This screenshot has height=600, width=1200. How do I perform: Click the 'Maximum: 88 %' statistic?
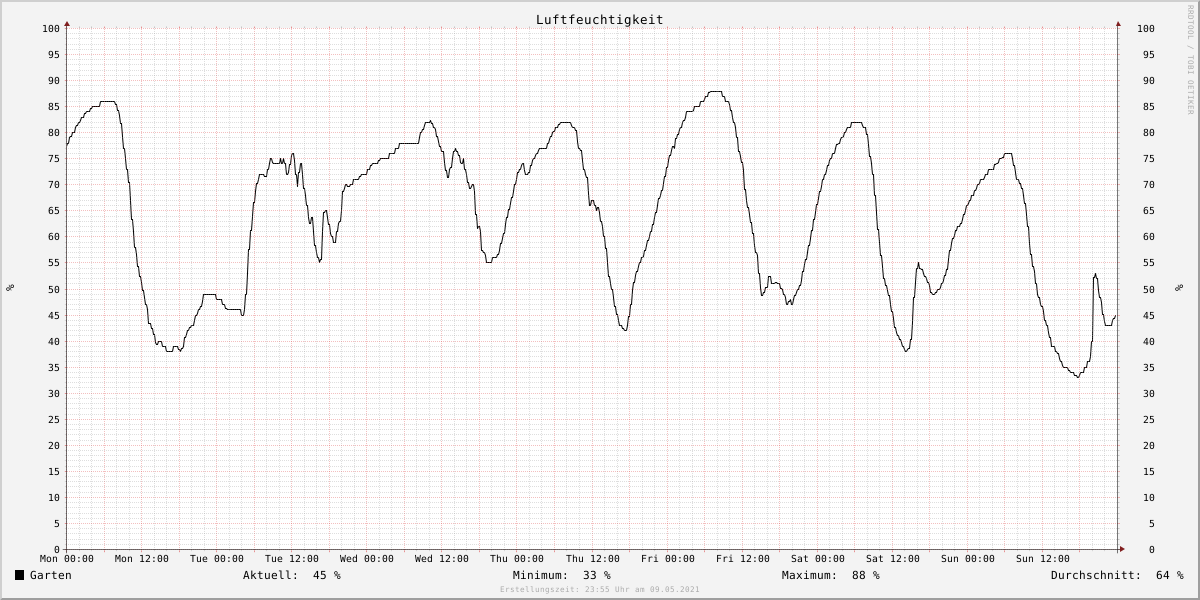[x=831, y=575]
